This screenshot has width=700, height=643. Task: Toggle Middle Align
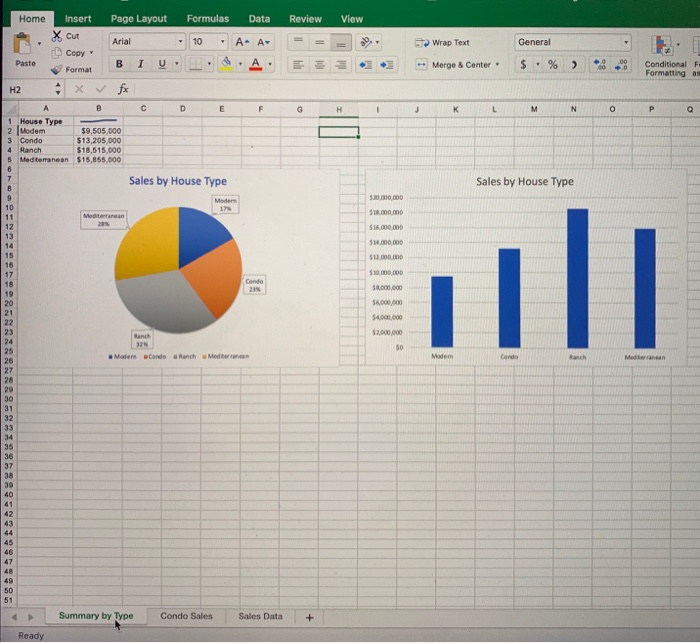click(x=320, y=42)
